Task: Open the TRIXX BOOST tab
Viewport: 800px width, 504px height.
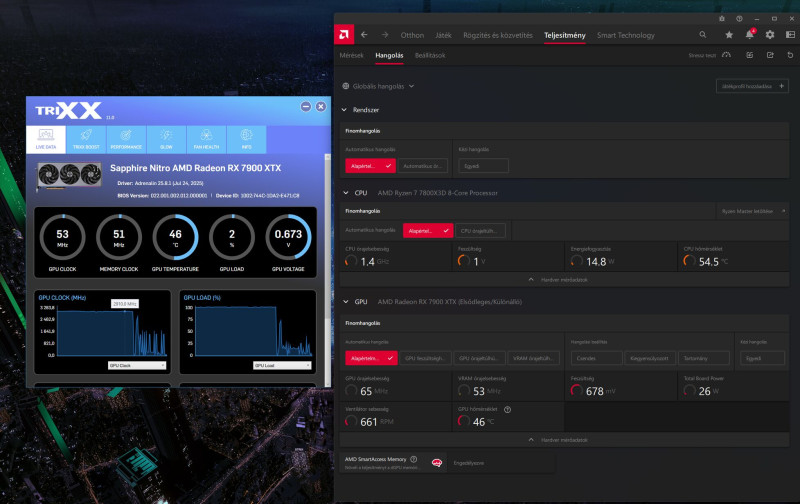Action: [x=86, y=139]
